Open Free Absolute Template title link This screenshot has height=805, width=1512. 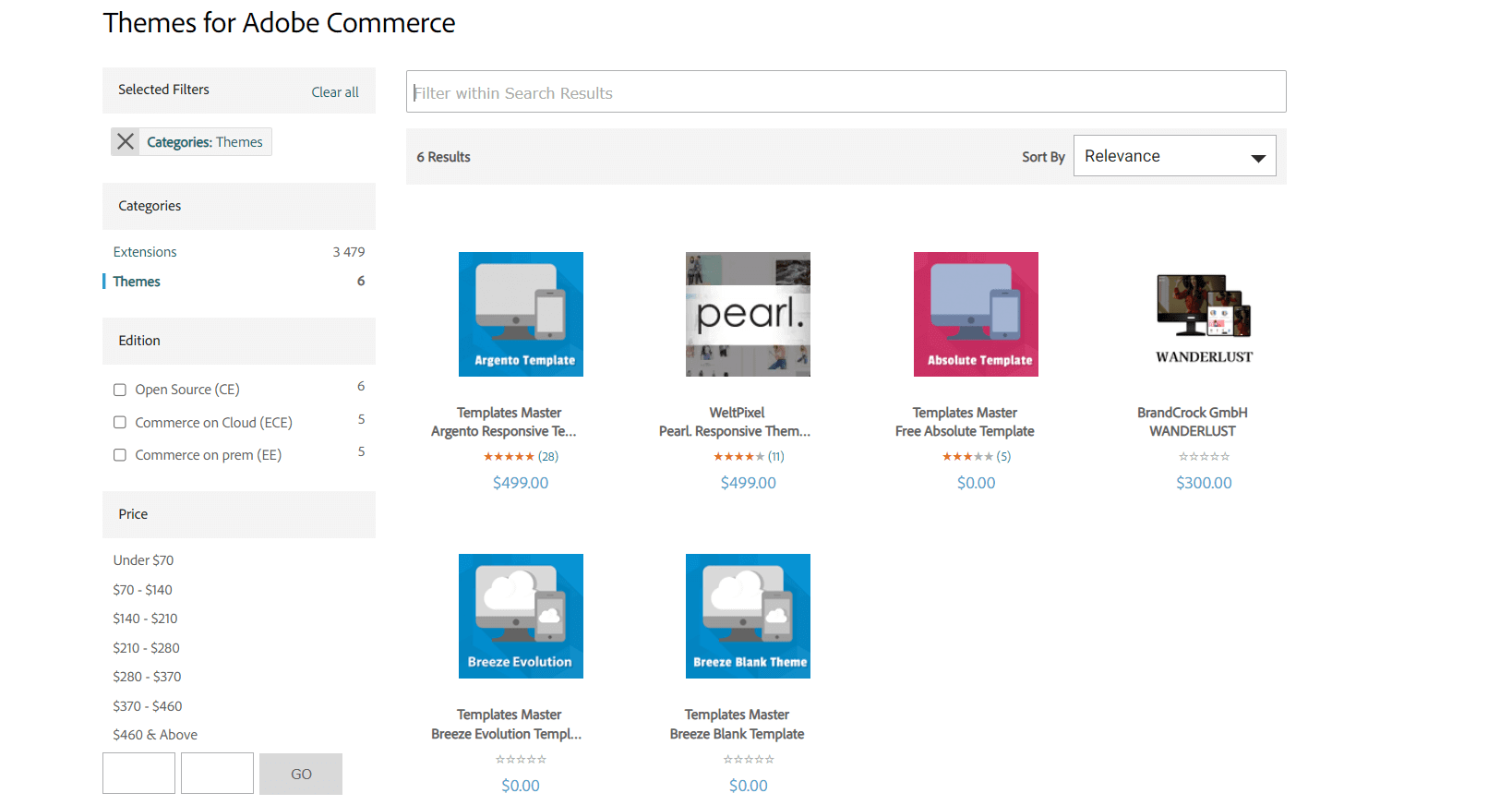click(965, 431)
